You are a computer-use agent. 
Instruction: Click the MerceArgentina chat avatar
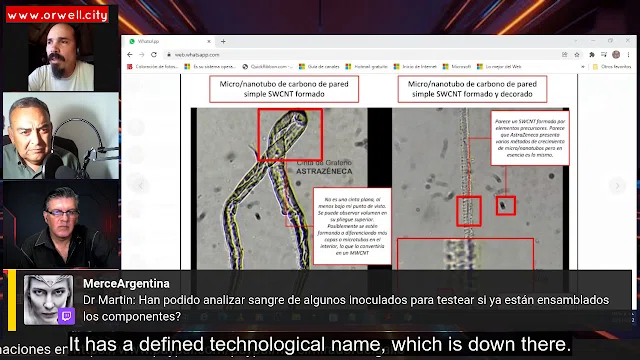(x=48, y=300)
